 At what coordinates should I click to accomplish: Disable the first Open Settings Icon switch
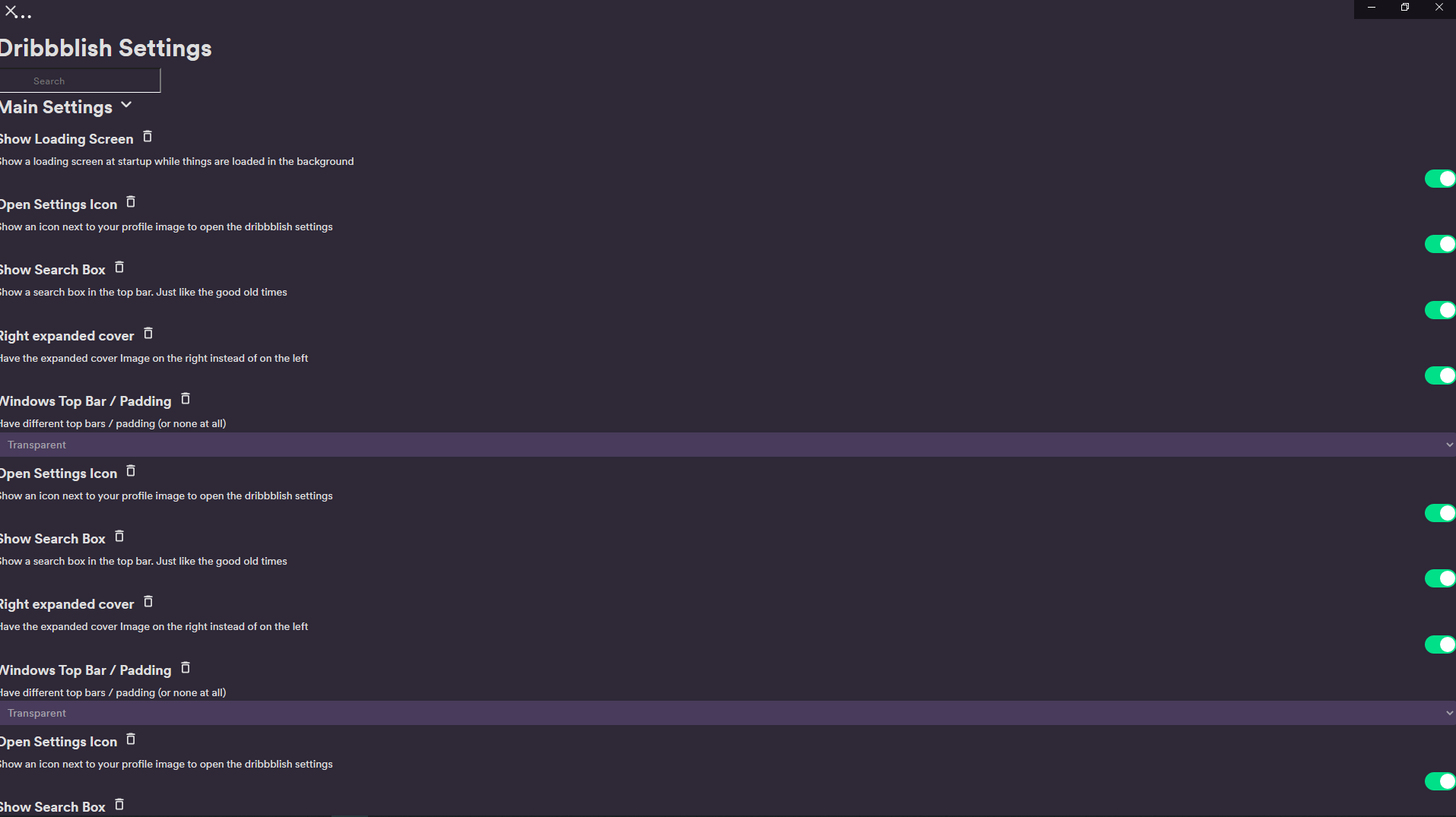click(x=1439, y=244)
